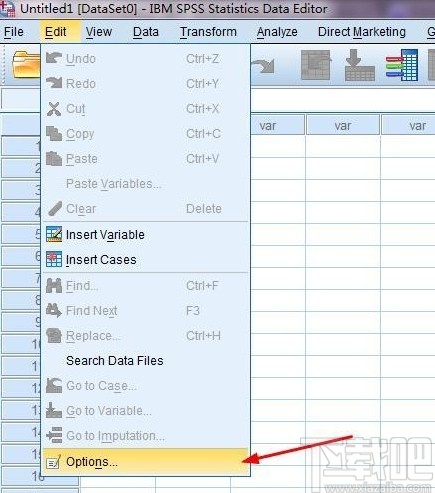Image resolution: width=435 pixels, height=493 pixels.
Task: Open the Transform menu
Action: 208,32
